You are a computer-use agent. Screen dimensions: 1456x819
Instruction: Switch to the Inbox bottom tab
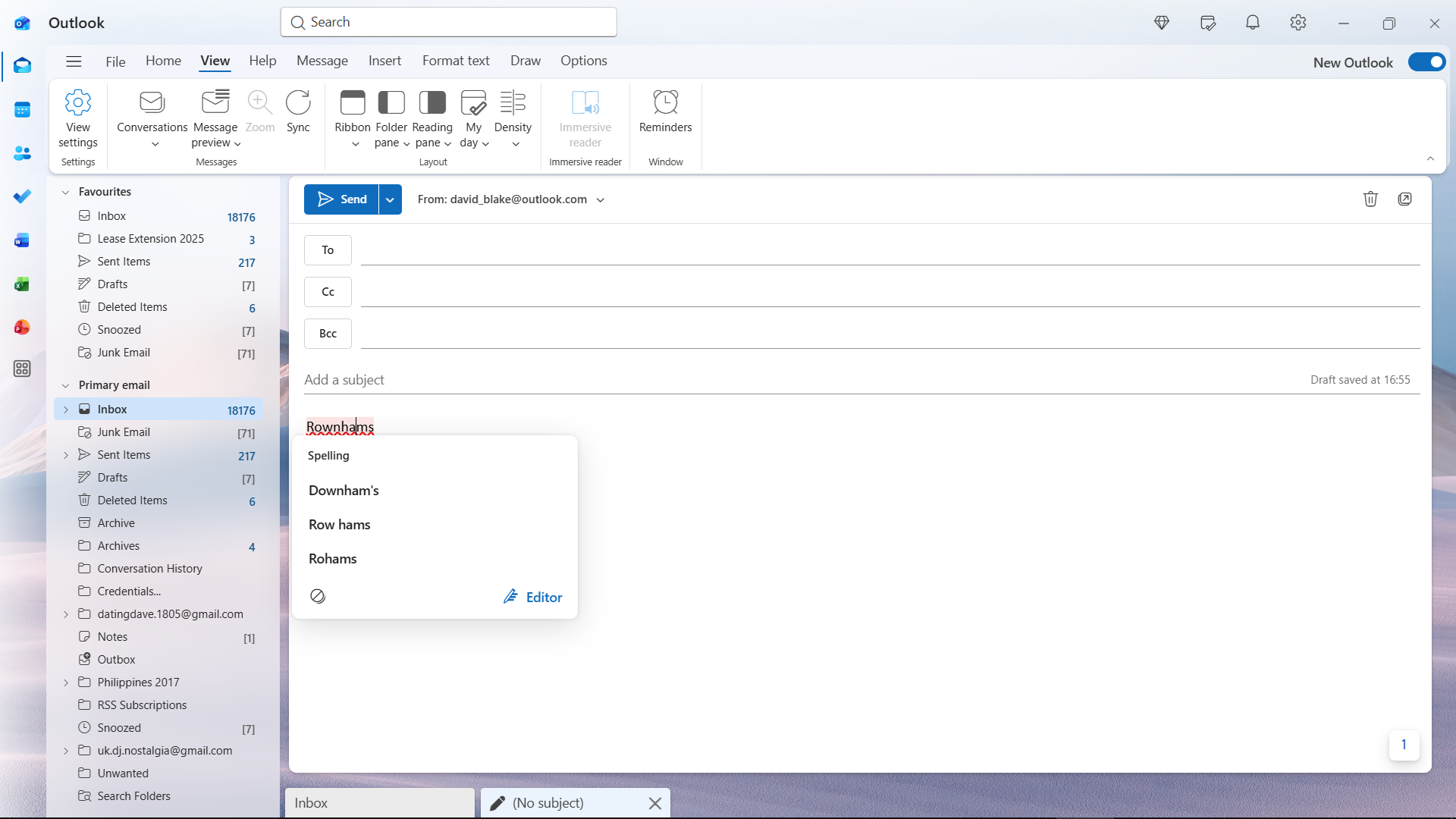(x=380, y=803)
